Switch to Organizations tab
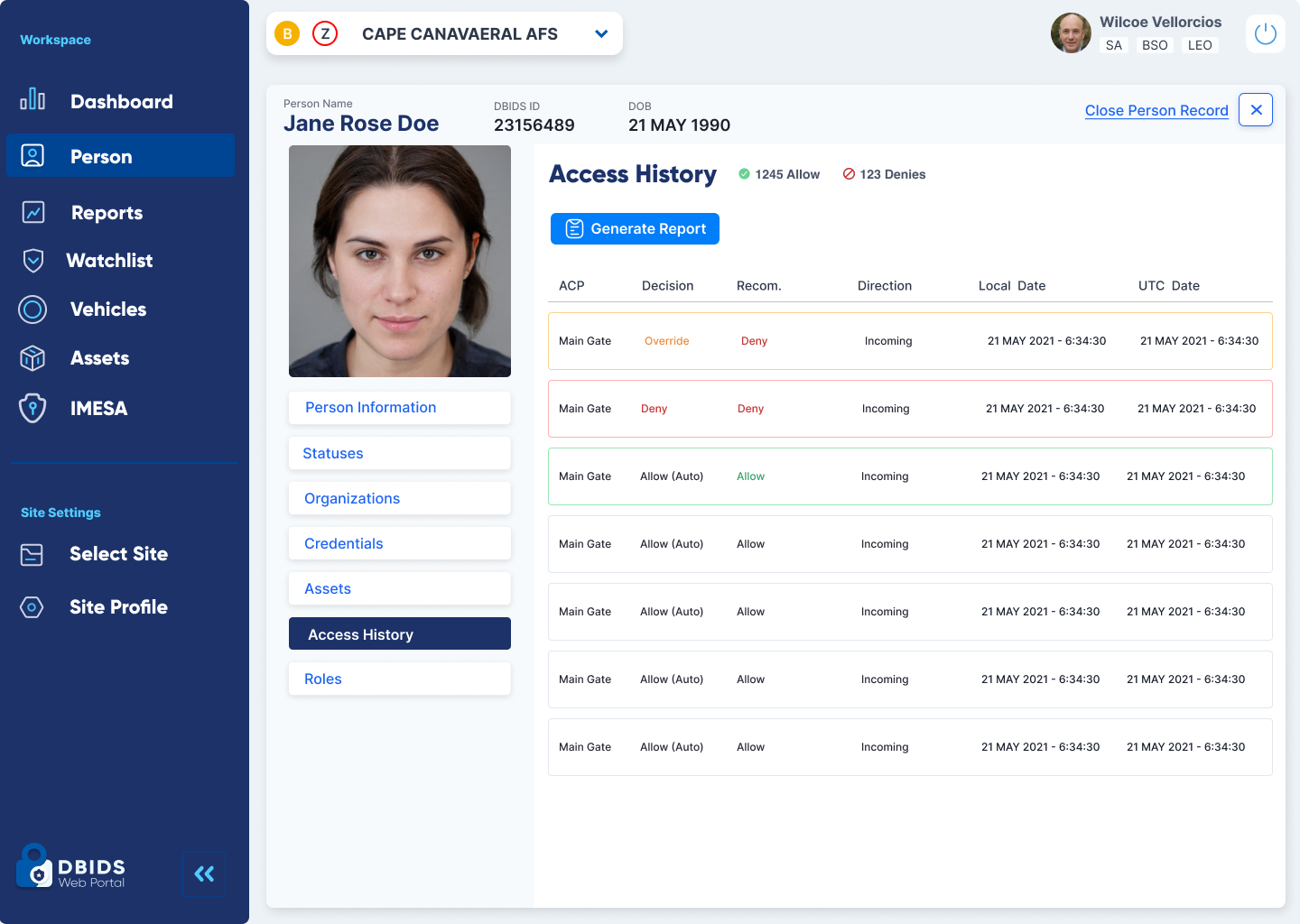1300x924 pixels. [x=400, y=498]
